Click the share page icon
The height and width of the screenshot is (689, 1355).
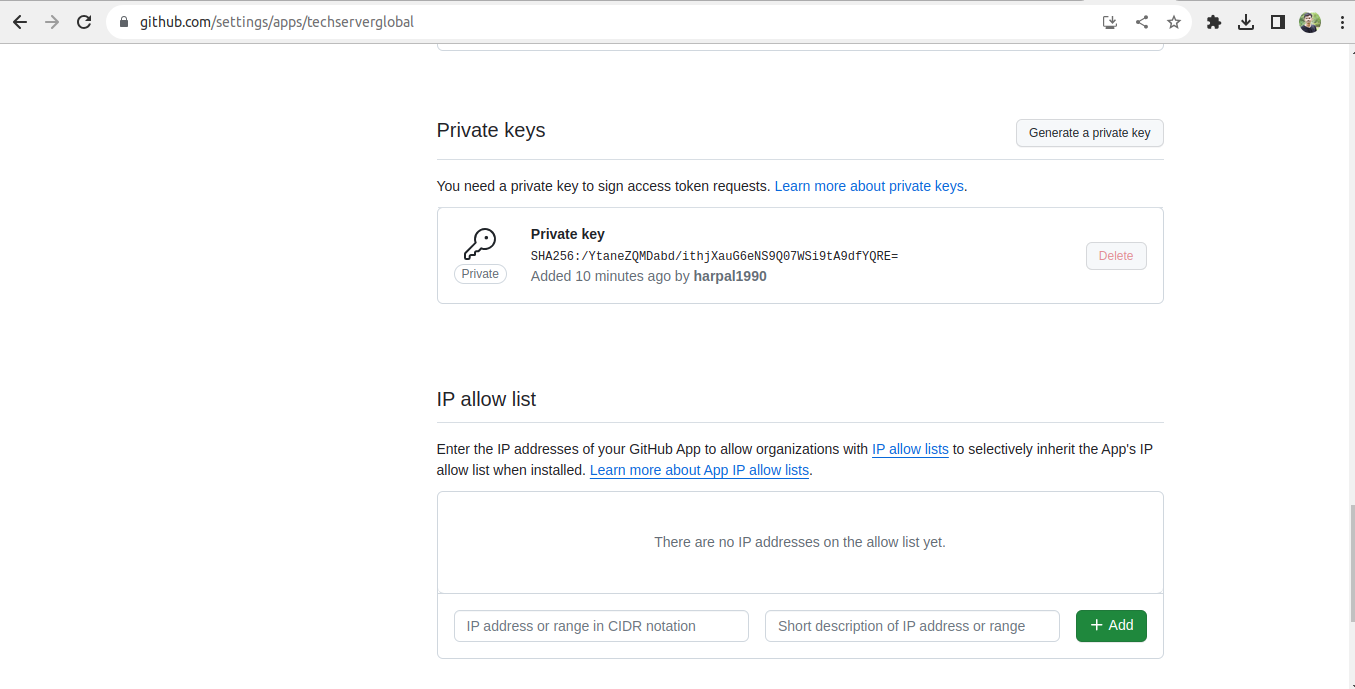(1141, 22)
